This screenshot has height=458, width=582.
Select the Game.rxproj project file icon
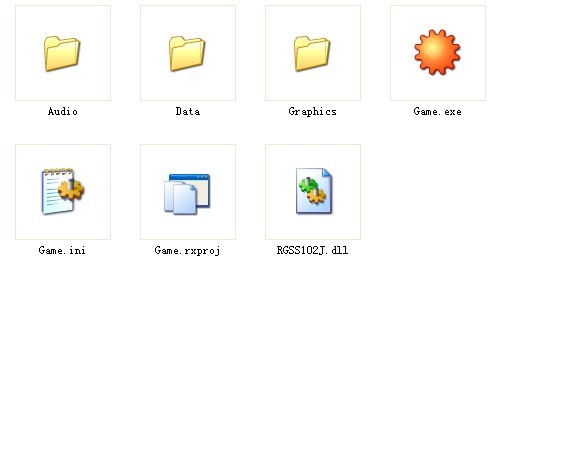[x=187, y=194]
